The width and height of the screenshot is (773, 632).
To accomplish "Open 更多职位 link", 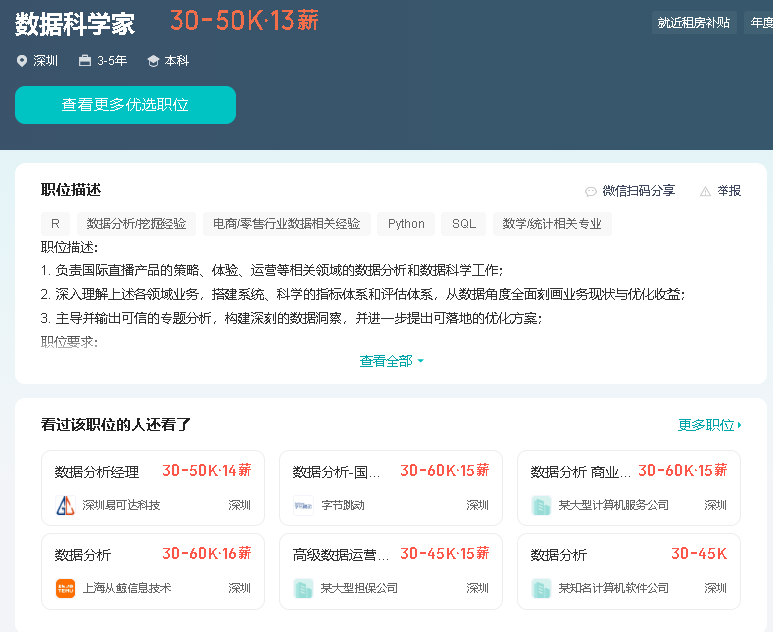I will point(709,425).
